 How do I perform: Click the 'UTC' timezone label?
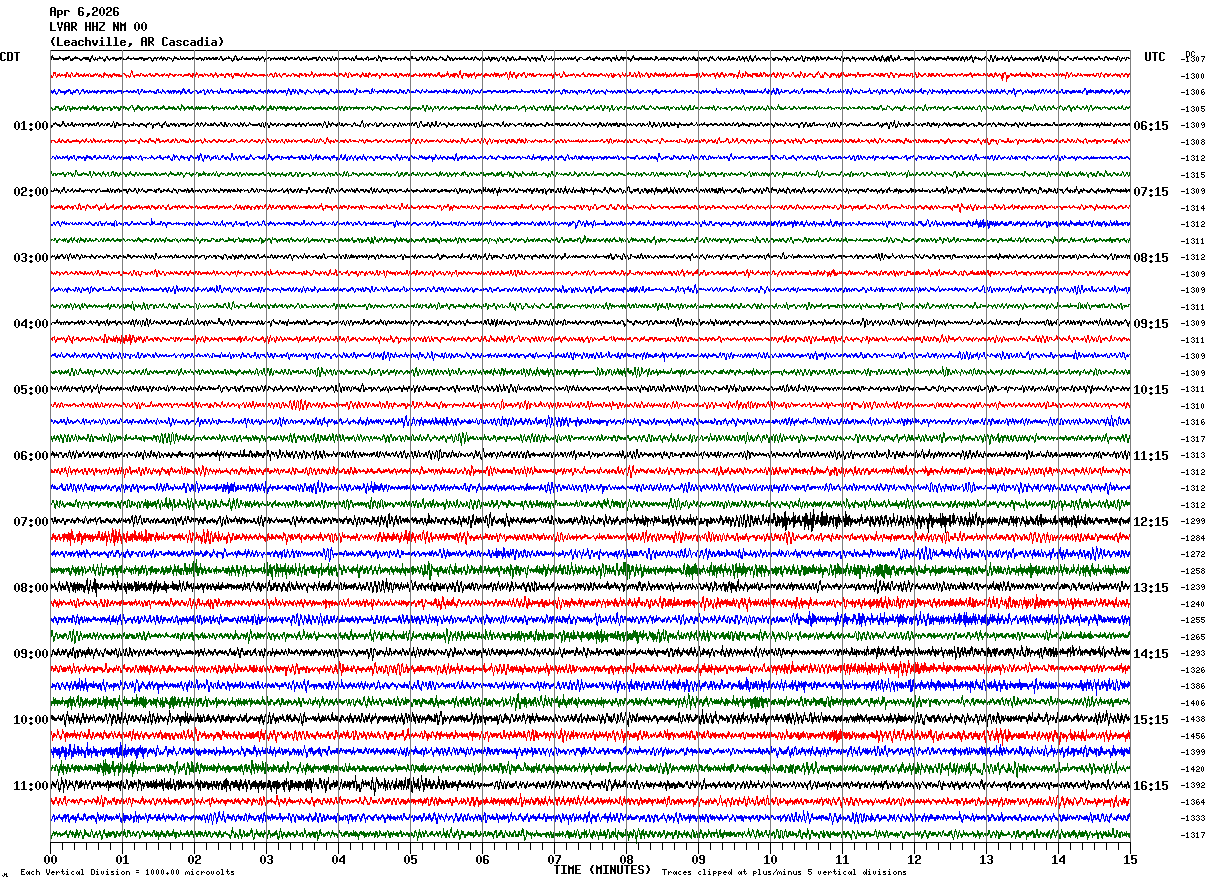coord(1155,57)
